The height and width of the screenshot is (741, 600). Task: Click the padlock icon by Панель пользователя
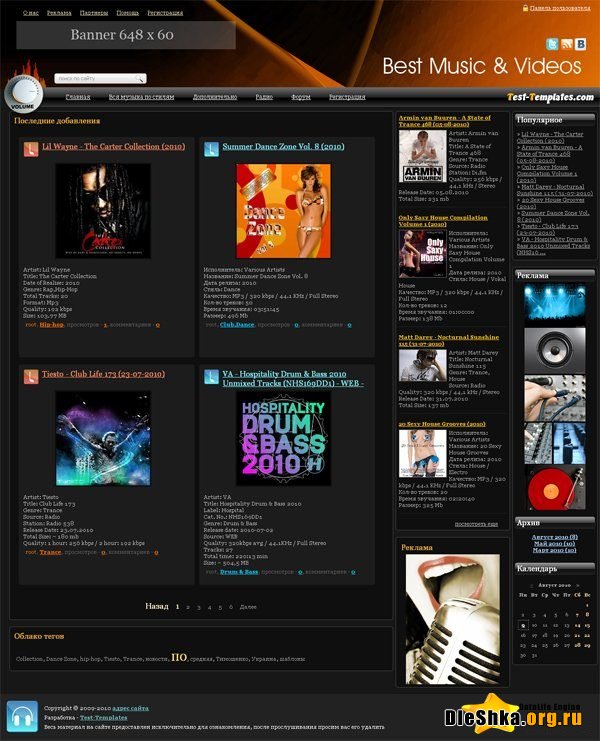pyautogui.click(x=525, y=8)
